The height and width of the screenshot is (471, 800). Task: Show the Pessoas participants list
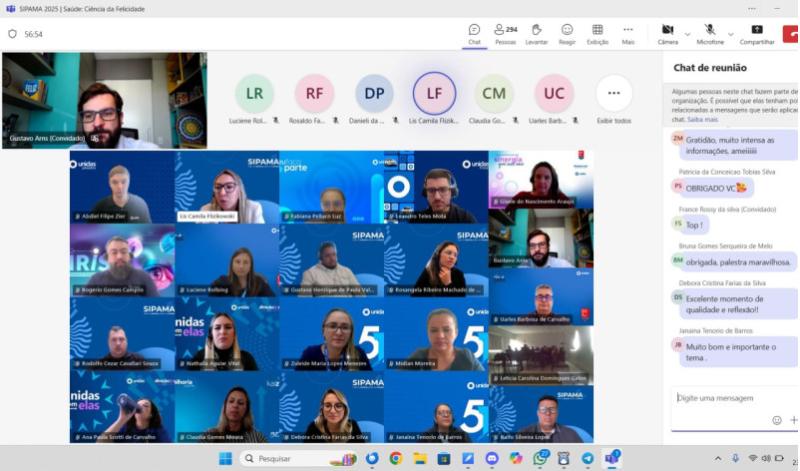506,35
